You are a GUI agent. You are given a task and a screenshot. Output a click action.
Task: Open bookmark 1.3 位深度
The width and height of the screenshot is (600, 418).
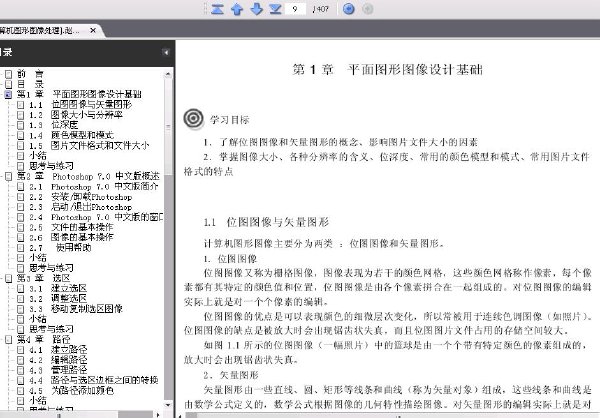[54, 125]
